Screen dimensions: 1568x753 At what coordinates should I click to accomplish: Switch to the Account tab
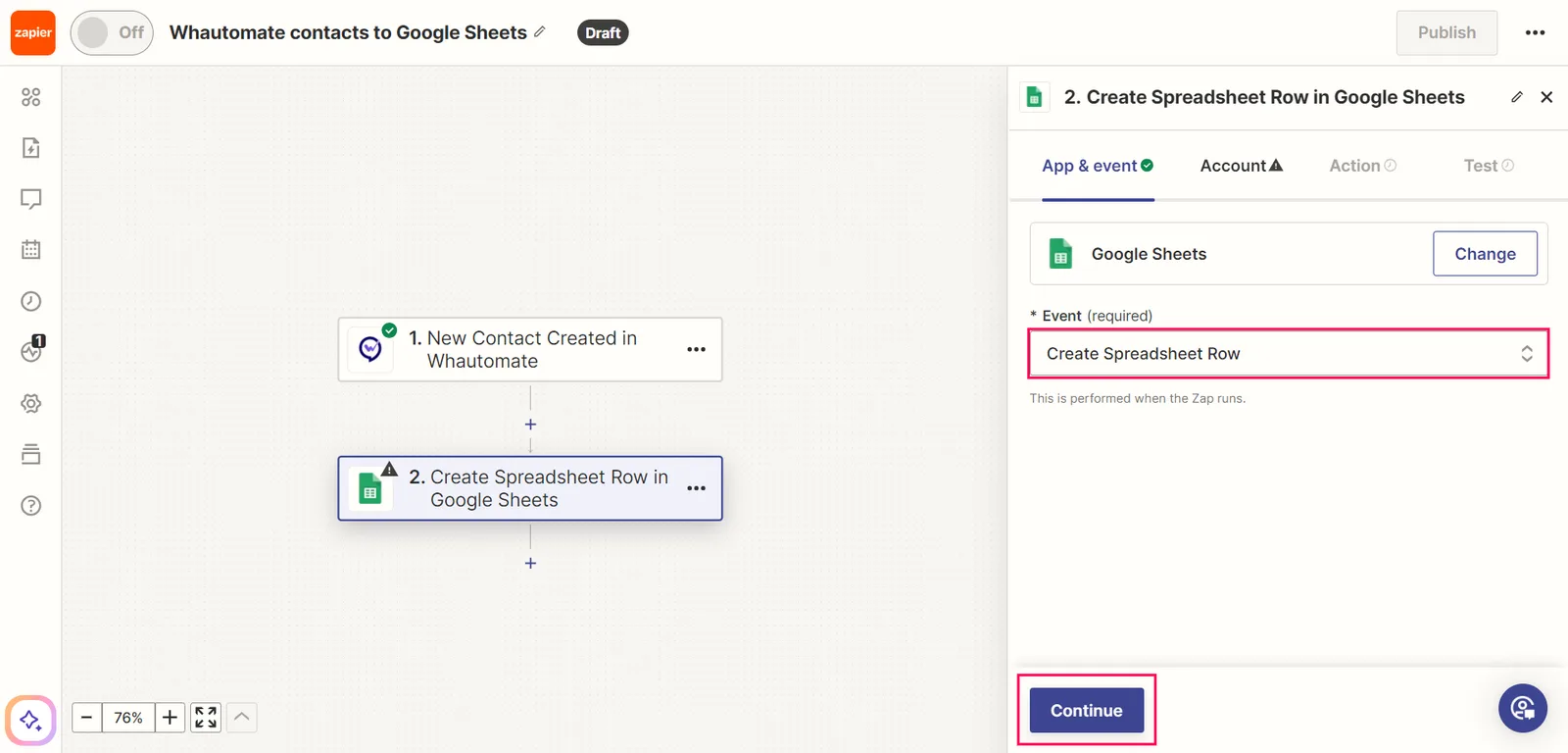tap(1241, 166)
